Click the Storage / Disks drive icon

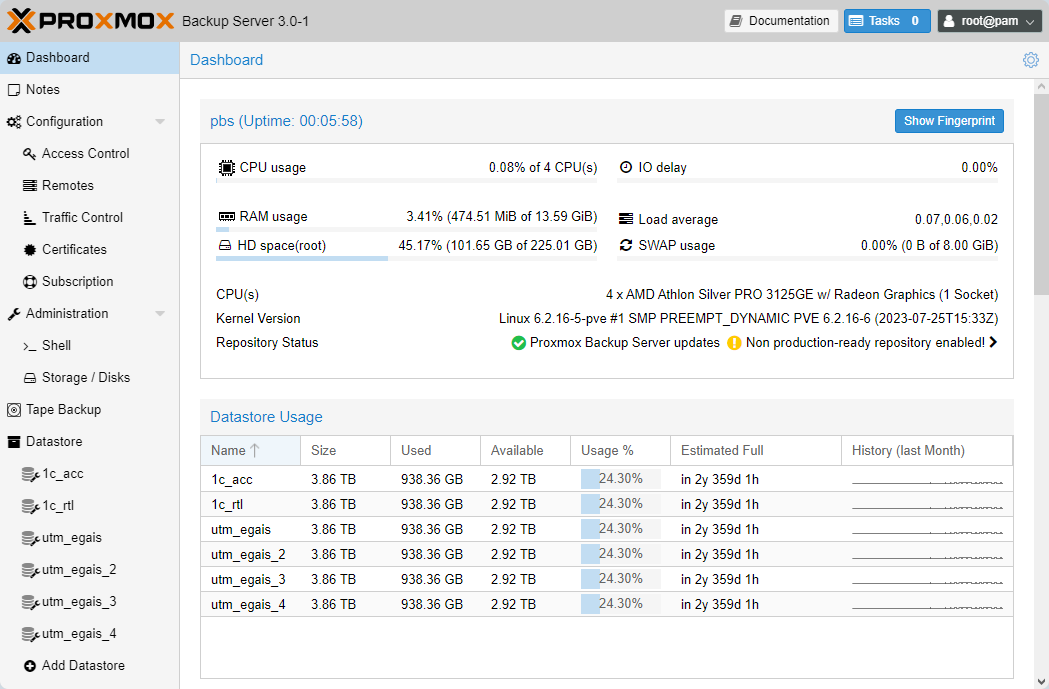pyautogui.click(x=30, y=378)
